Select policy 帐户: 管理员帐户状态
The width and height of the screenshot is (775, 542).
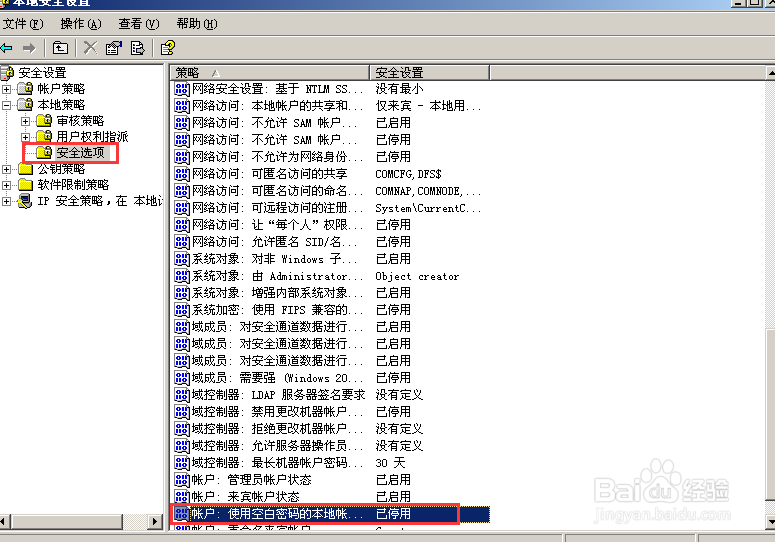(x=252, y=480)
